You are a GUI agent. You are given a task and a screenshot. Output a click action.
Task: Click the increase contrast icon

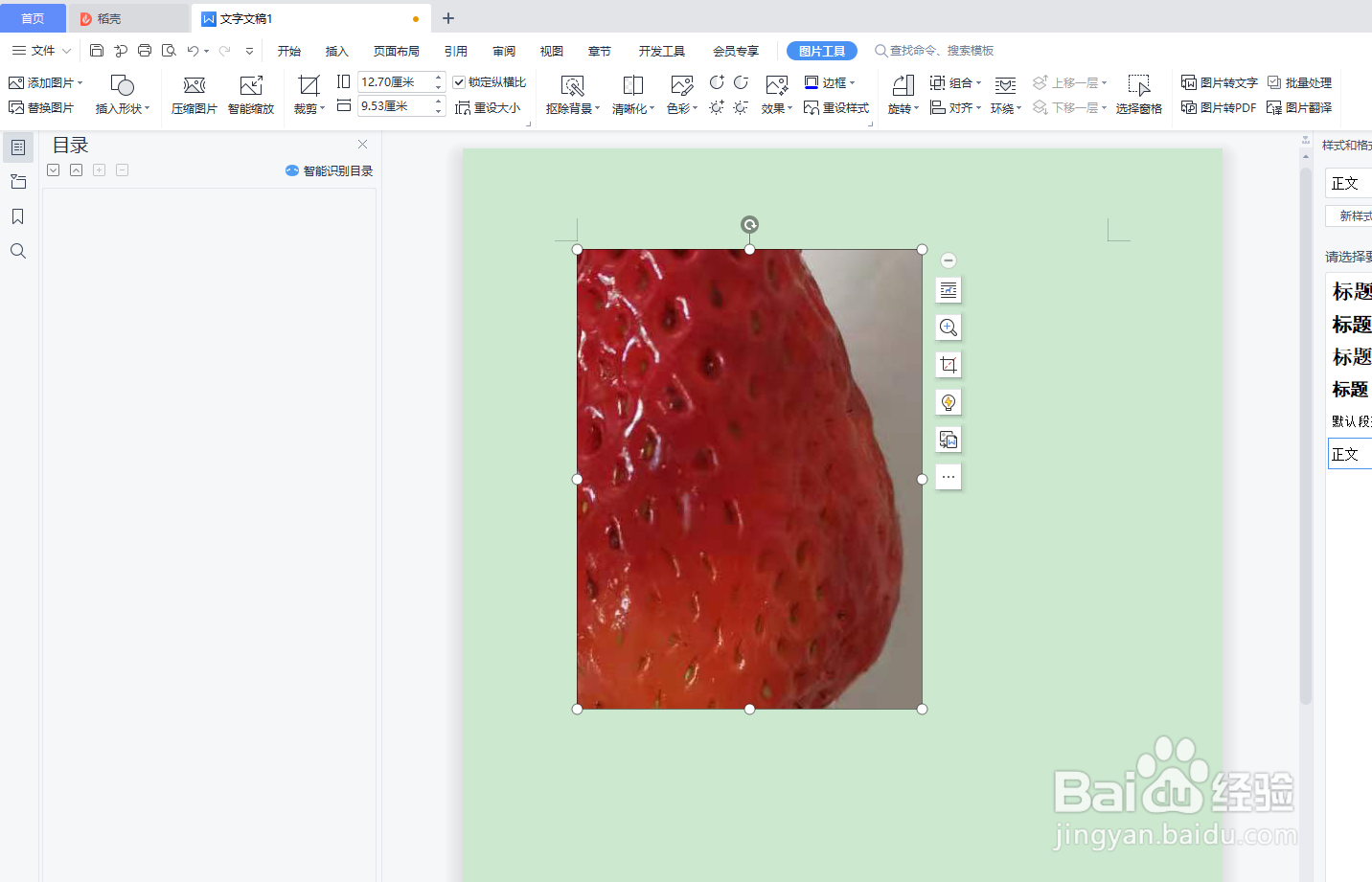(717, 82)
